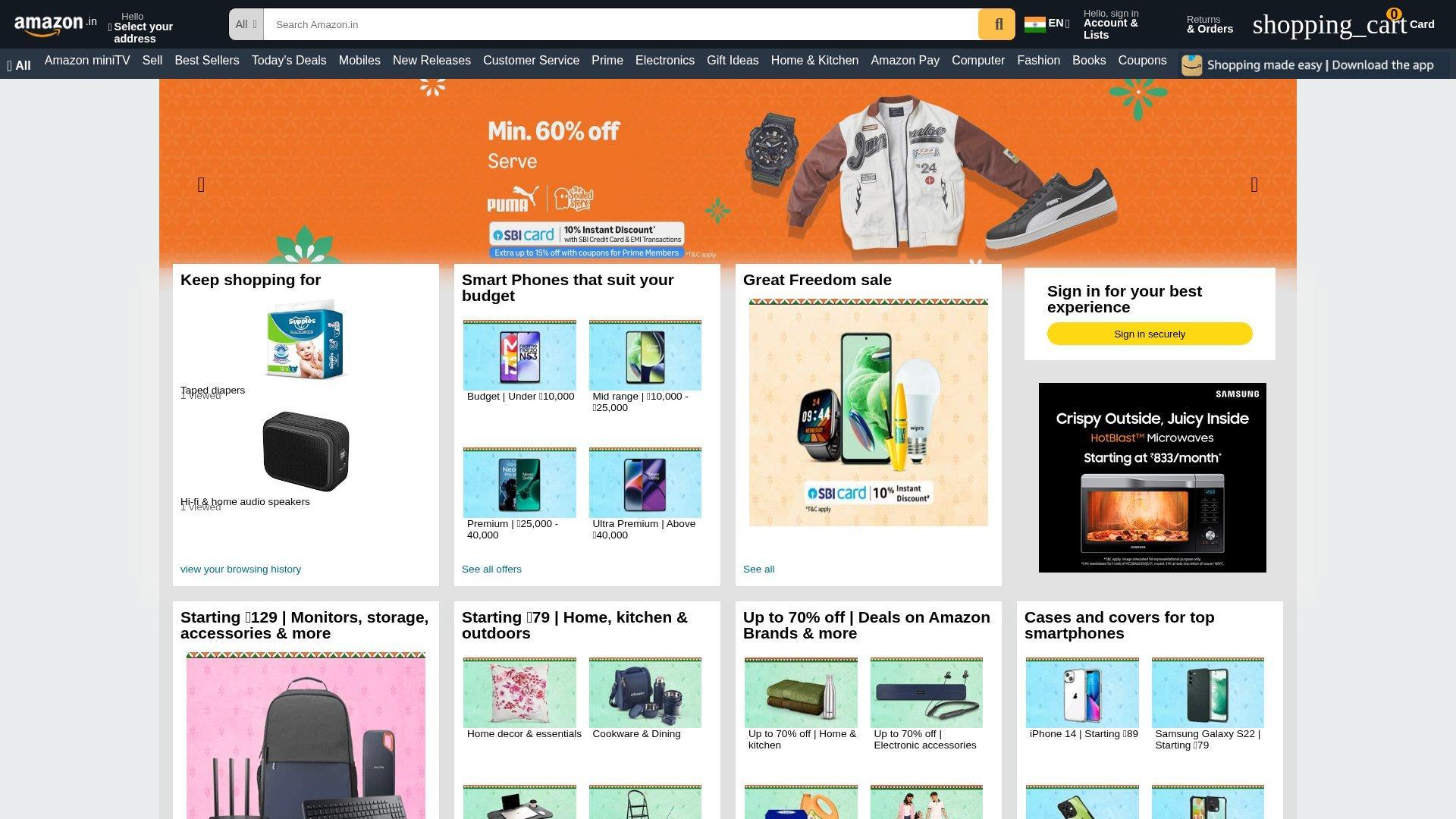Open Amazon Pay navigation item
Viewport: 1456px width, 819px height.
pyautogui.click(x=905, y=61)
